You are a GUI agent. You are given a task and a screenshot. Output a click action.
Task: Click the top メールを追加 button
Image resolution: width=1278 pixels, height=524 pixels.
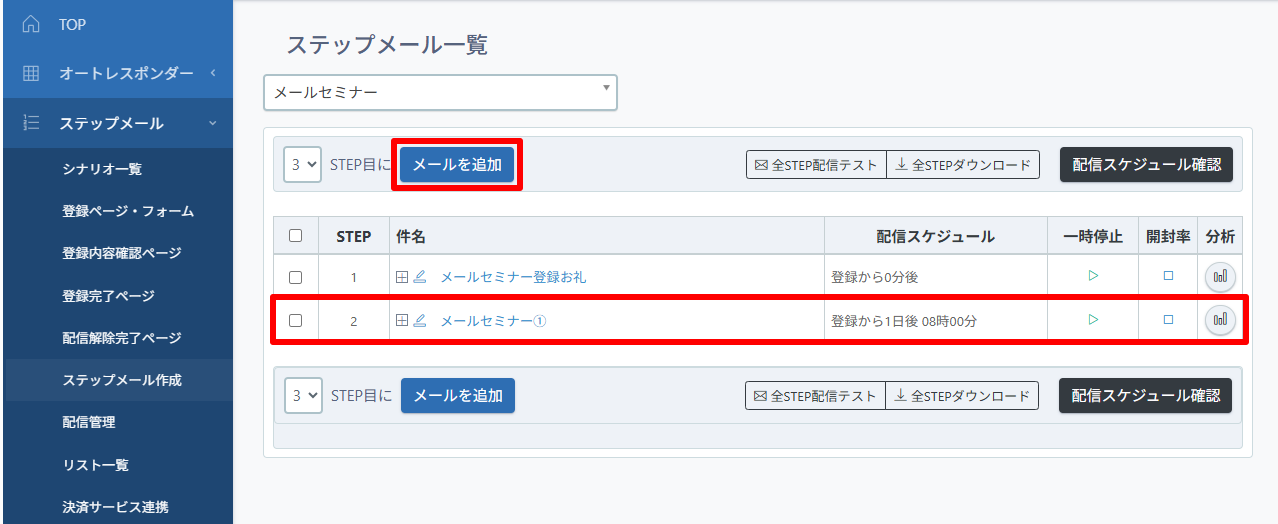(457, 165)
